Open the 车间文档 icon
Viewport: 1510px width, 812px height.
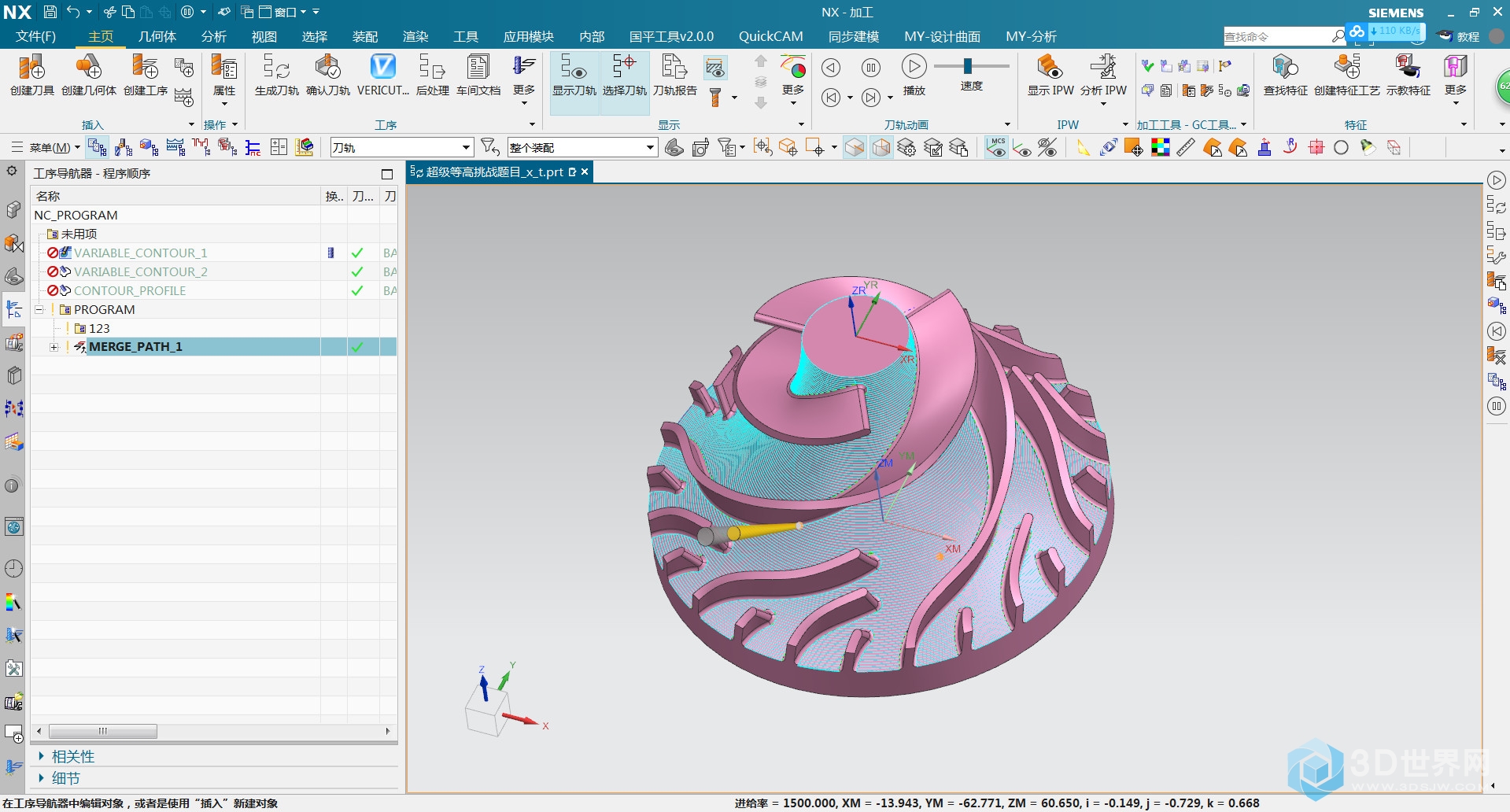[x=478, y=76]
